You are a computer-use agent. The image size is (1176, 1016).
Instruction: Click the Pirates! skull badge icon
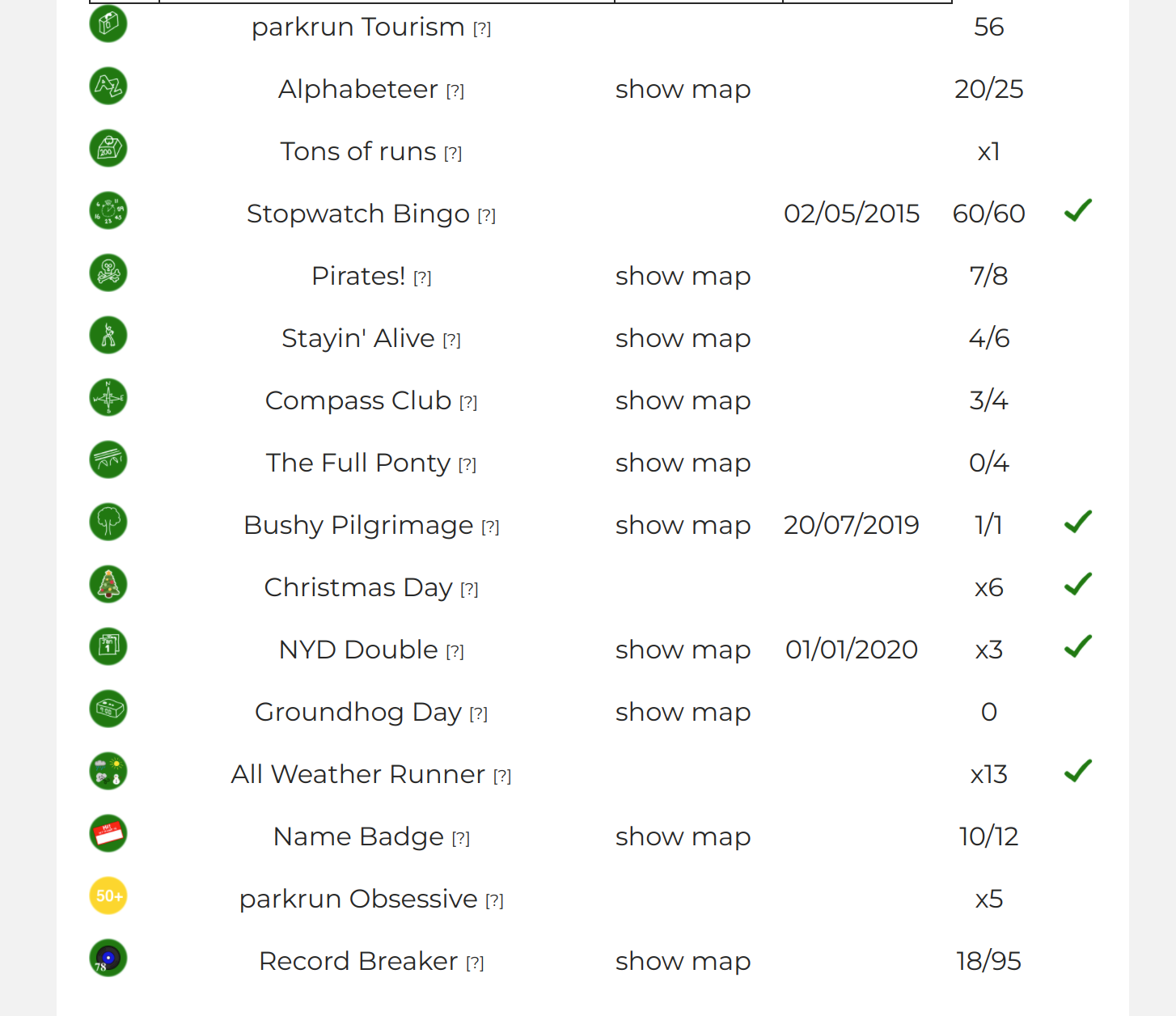[108, 273]
